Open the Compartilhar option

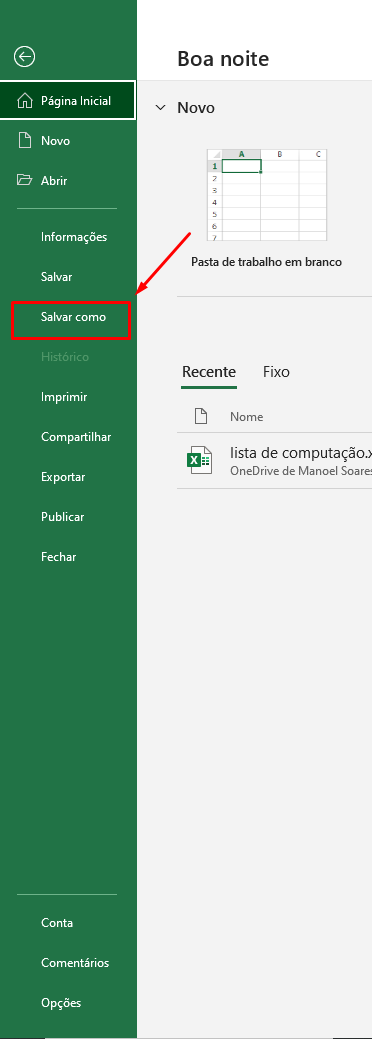tap(76, 437)
